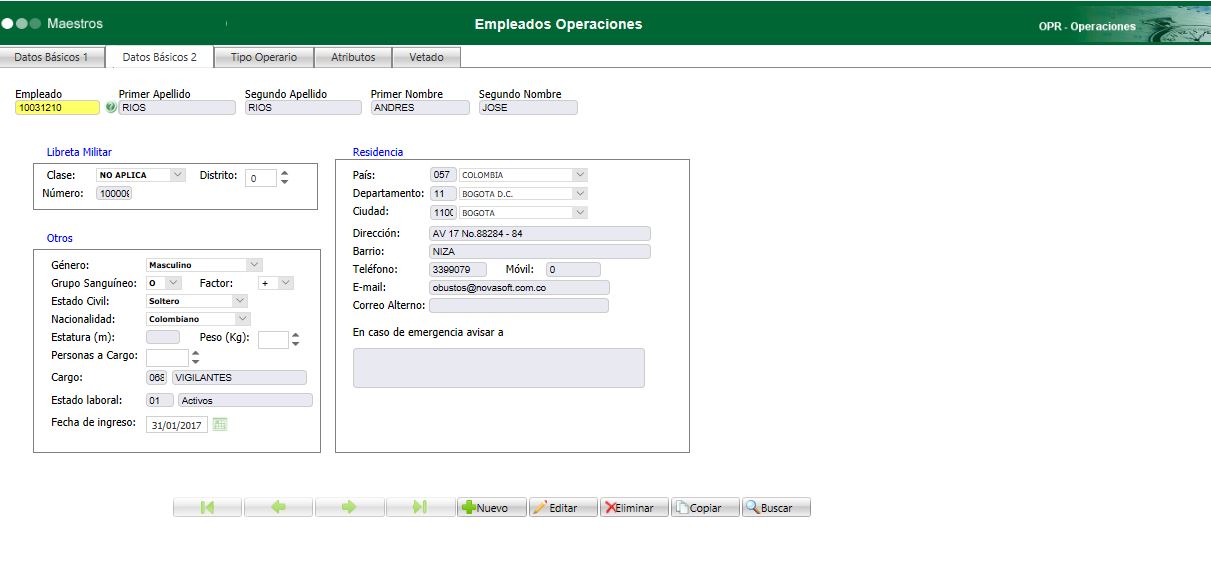The image size is (1211, 562).
Task: Click the Teléfono field
Action: (458, 269)
